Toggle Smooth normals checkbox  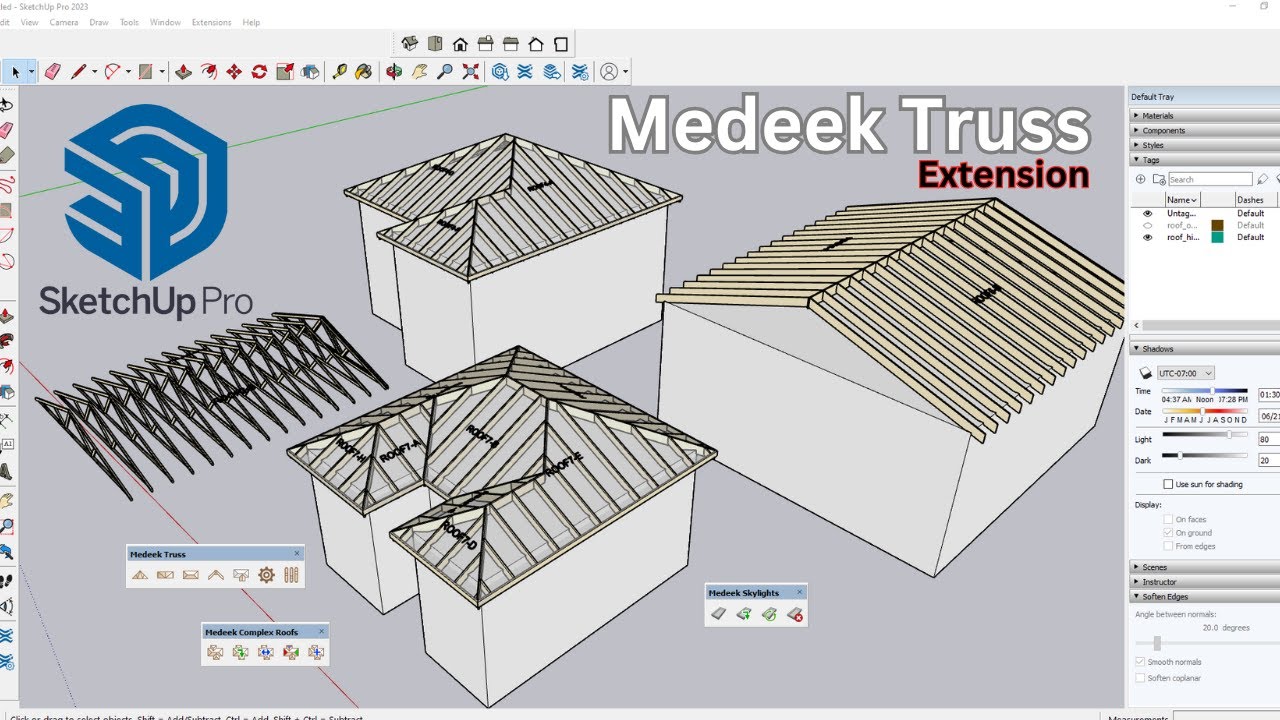coord(1140,662)
